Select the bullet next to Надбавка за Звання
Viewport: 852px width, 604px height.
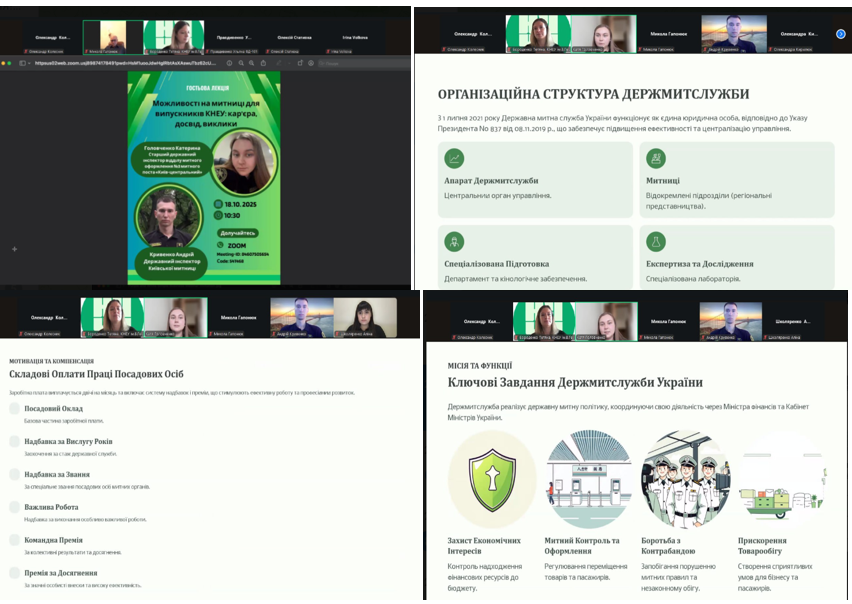[15, 474]
